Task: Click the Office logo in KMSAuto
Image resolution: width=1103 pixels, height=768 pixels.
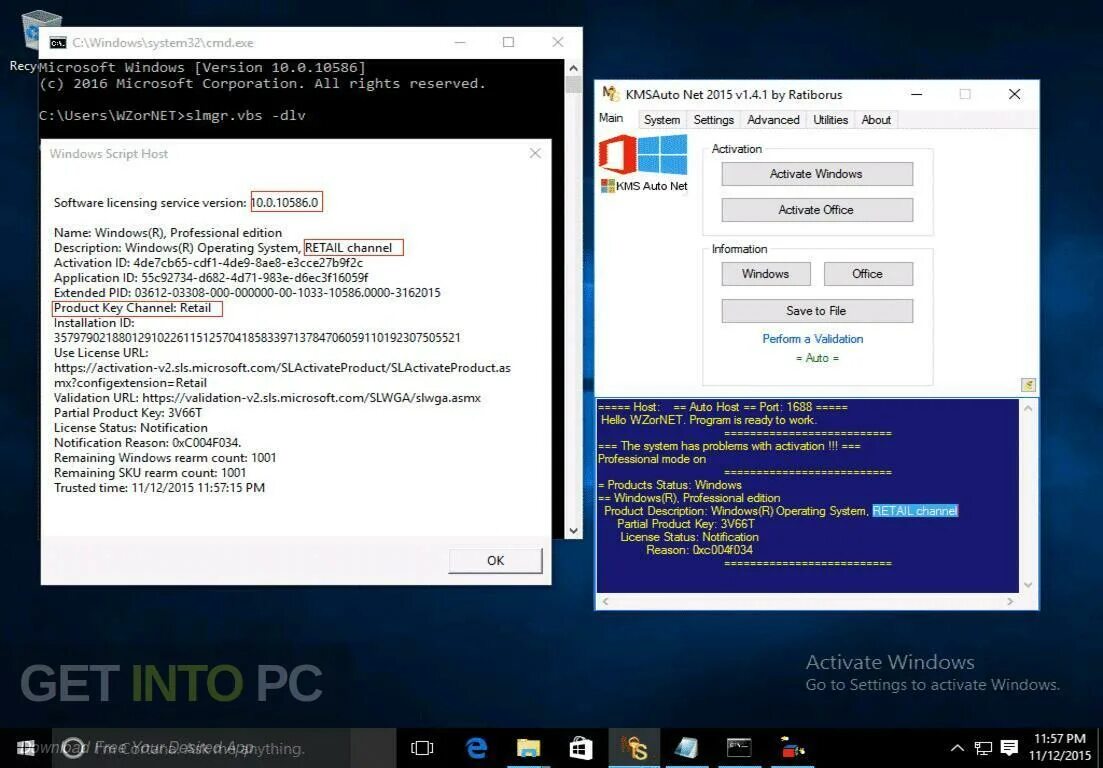Action: point(617,155)
